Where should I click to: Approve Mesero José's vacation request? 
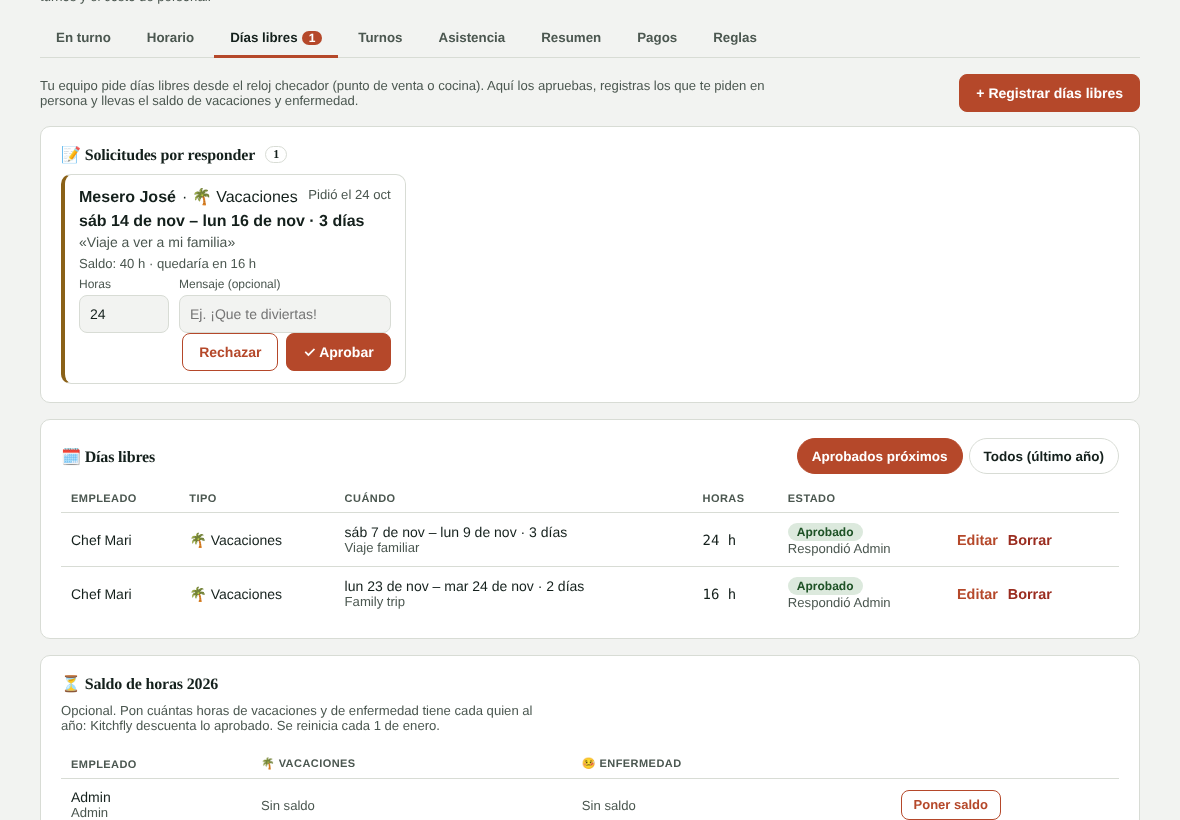[339, 352]
